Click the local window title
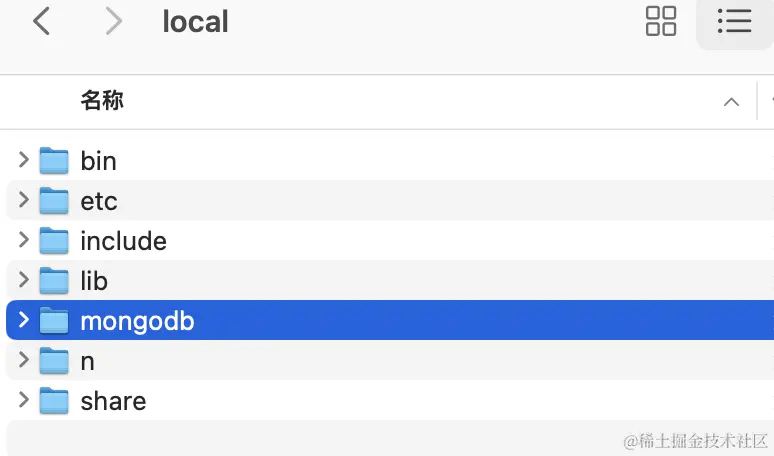The height and width of the screenshot is (456, 774). (195, 22)
